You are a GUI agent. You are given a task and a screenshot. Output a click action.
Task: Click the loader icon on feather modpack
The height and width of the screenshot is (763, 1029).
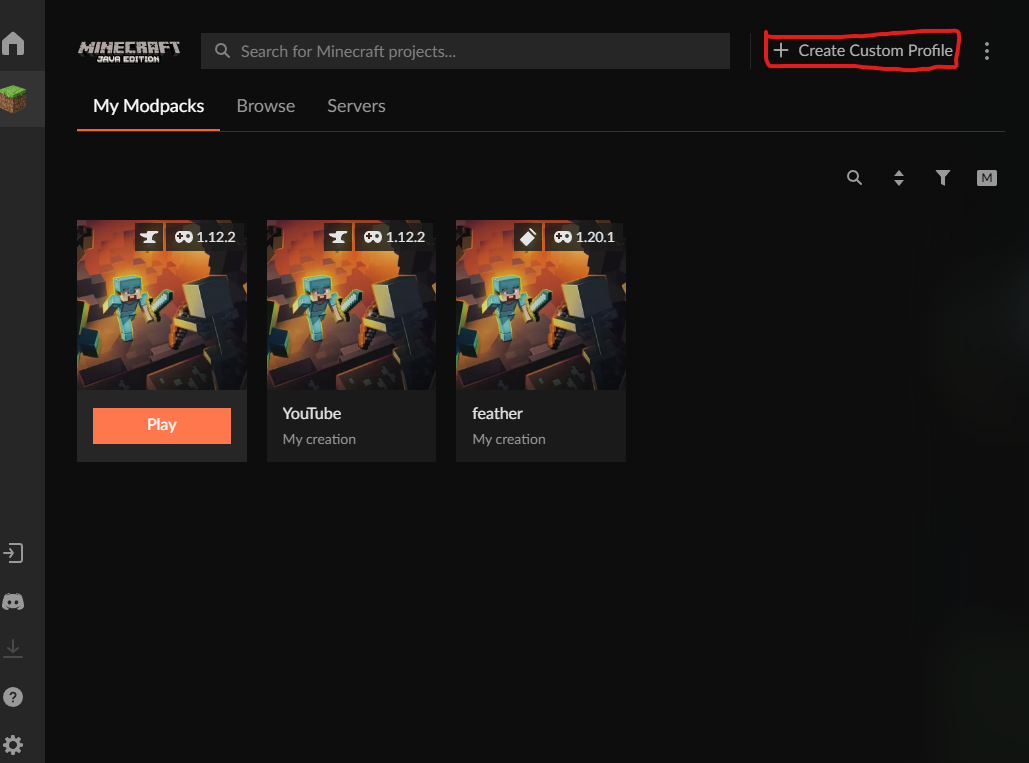pyautogui.click(x=528, y=237)
